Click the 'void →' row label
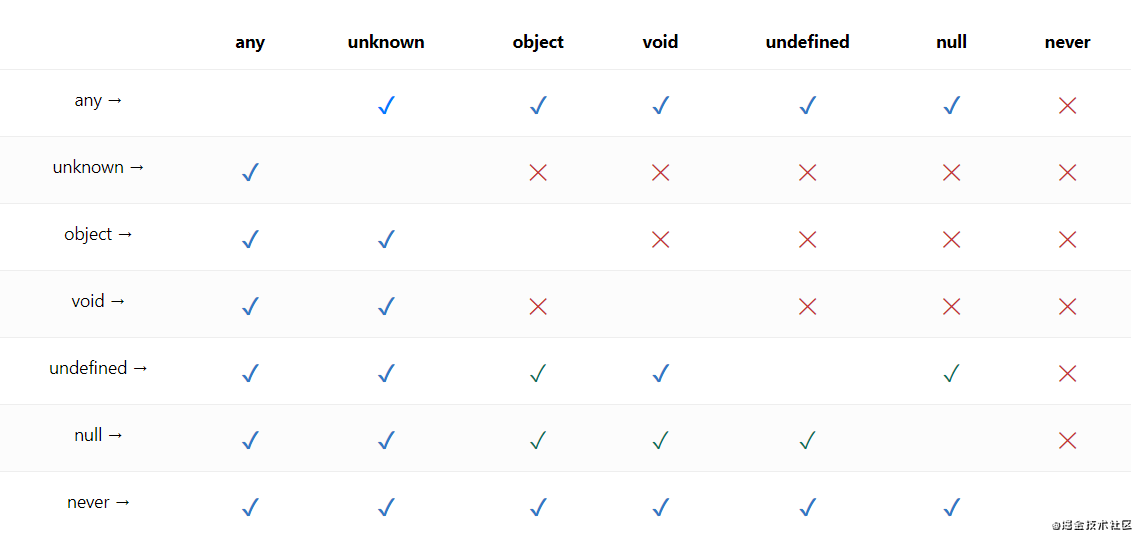 pos(98,301)
